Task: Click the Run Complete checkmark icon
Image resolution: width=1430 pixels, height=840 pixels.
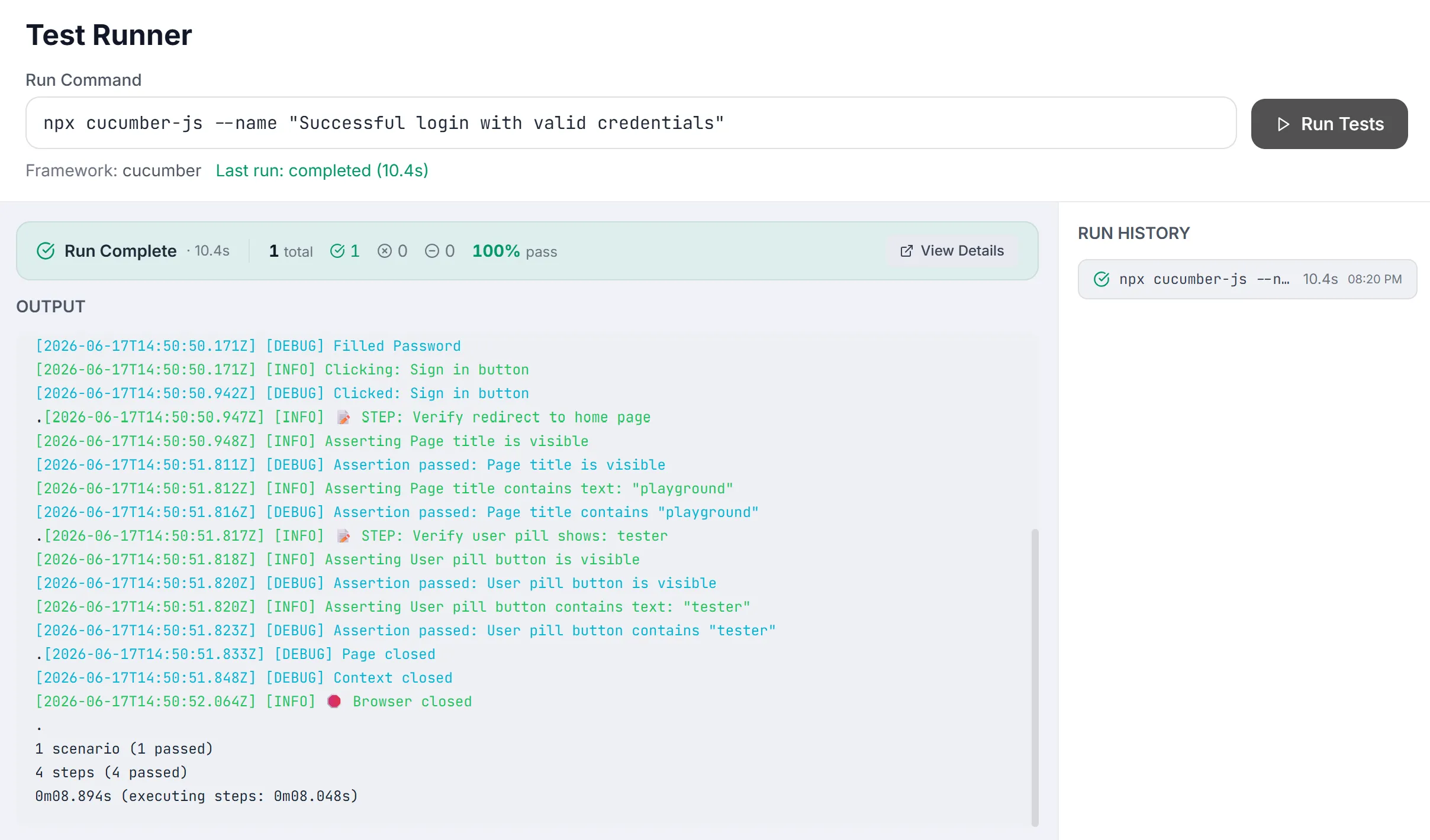Action: (x=46, y=251)
